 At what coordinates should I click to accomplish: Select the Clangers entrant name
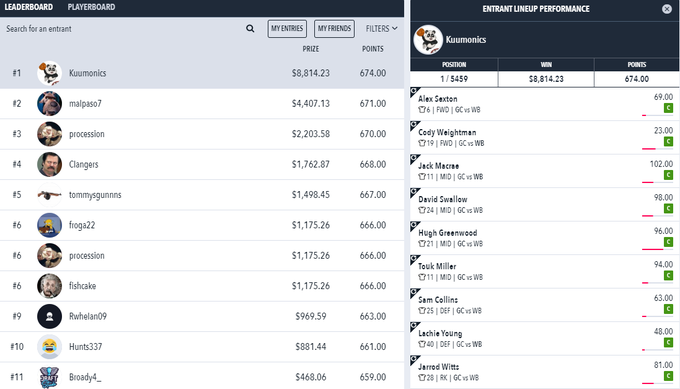(84, 164)
